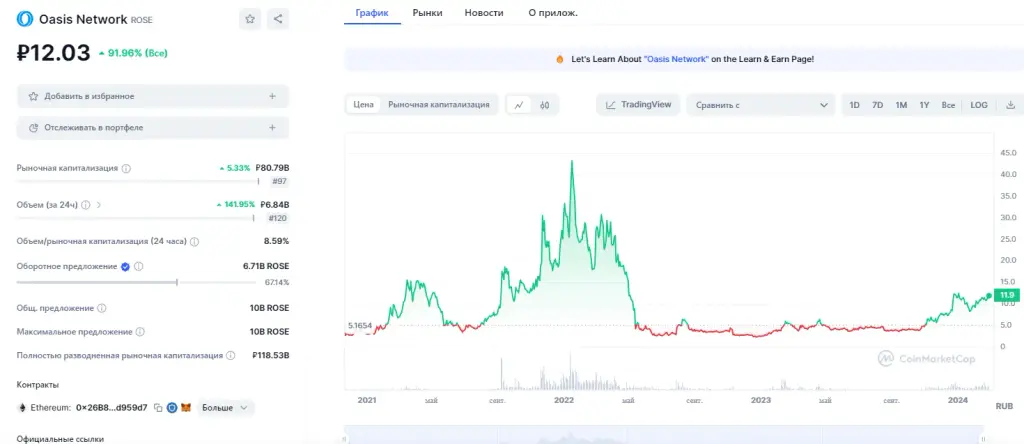
Task: Set chart range to 7D
Action: (x=878, y=104)
